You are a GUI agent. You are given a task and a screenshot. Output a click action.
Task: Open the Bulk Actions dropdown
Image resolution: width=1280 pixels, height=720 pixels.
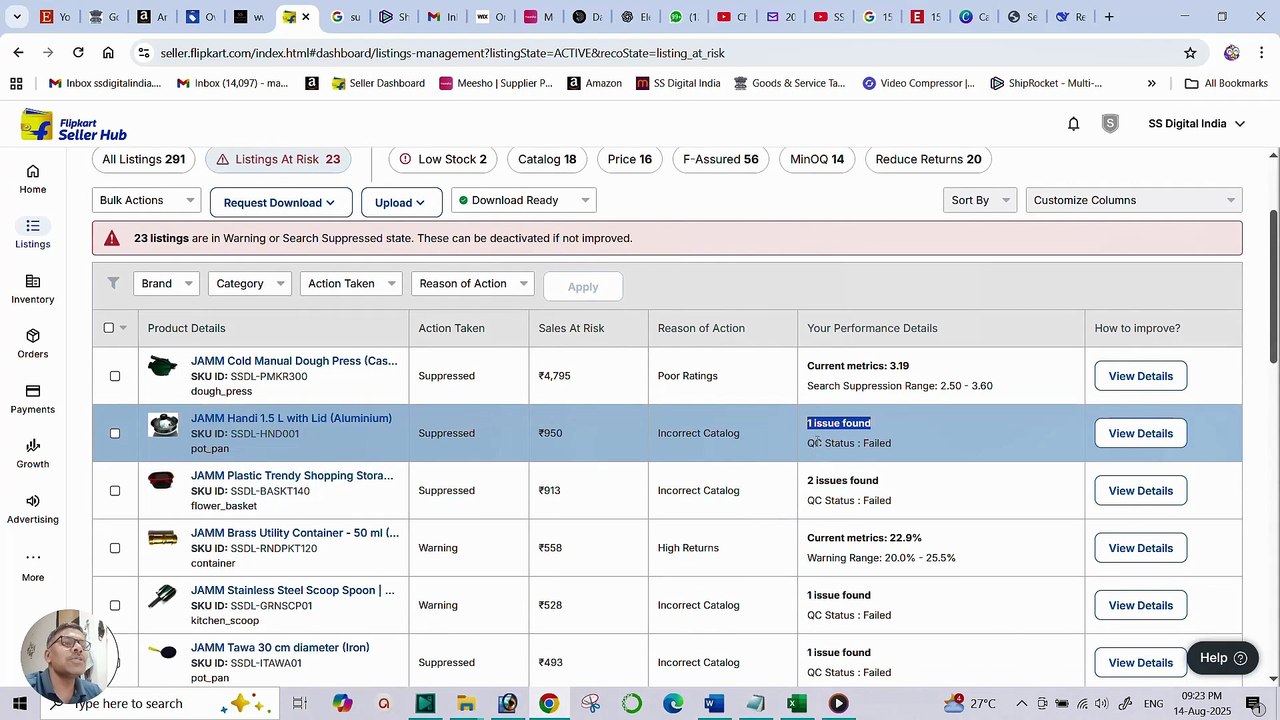pyautogui.click(x=147, y=200)
